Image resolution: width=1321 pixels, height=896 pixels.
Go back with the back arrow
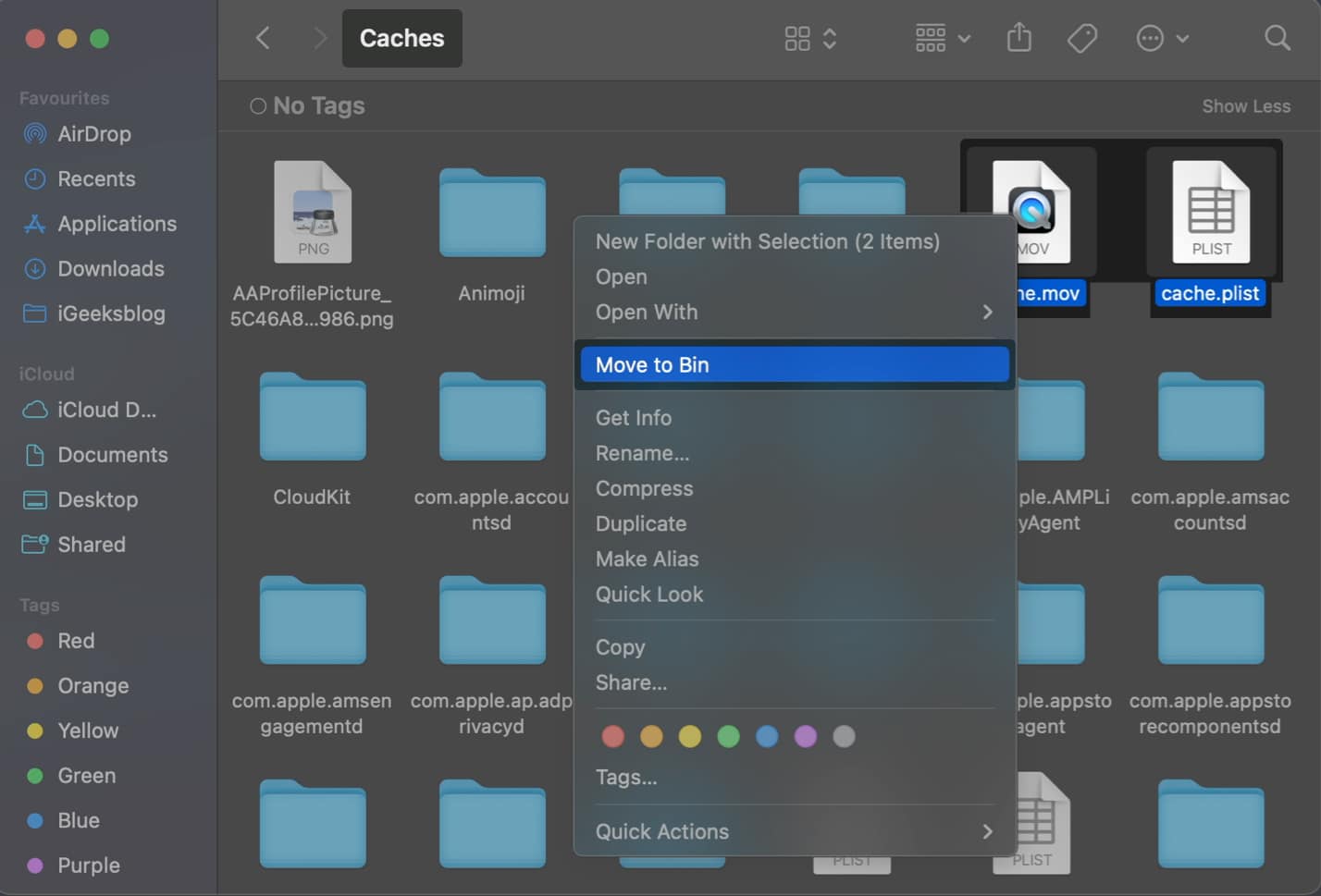(263, 38)
